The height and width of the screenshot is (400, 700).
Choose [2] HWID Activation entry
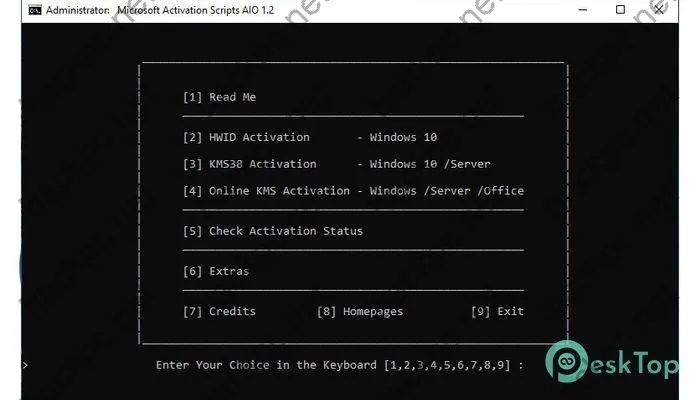[x=246, y=137]
